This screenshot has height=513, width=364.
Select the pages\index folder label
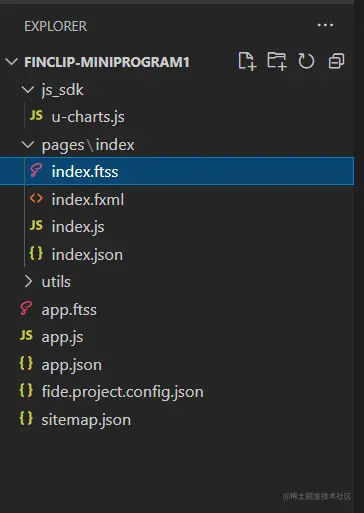(x=88, y=145)
